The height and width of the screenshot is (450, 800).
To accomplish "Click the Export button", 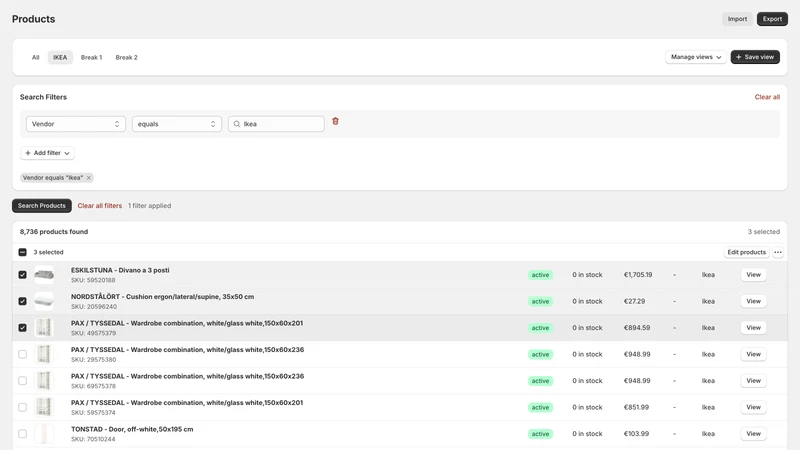I will pyautogui.click(x=772, y=19).
